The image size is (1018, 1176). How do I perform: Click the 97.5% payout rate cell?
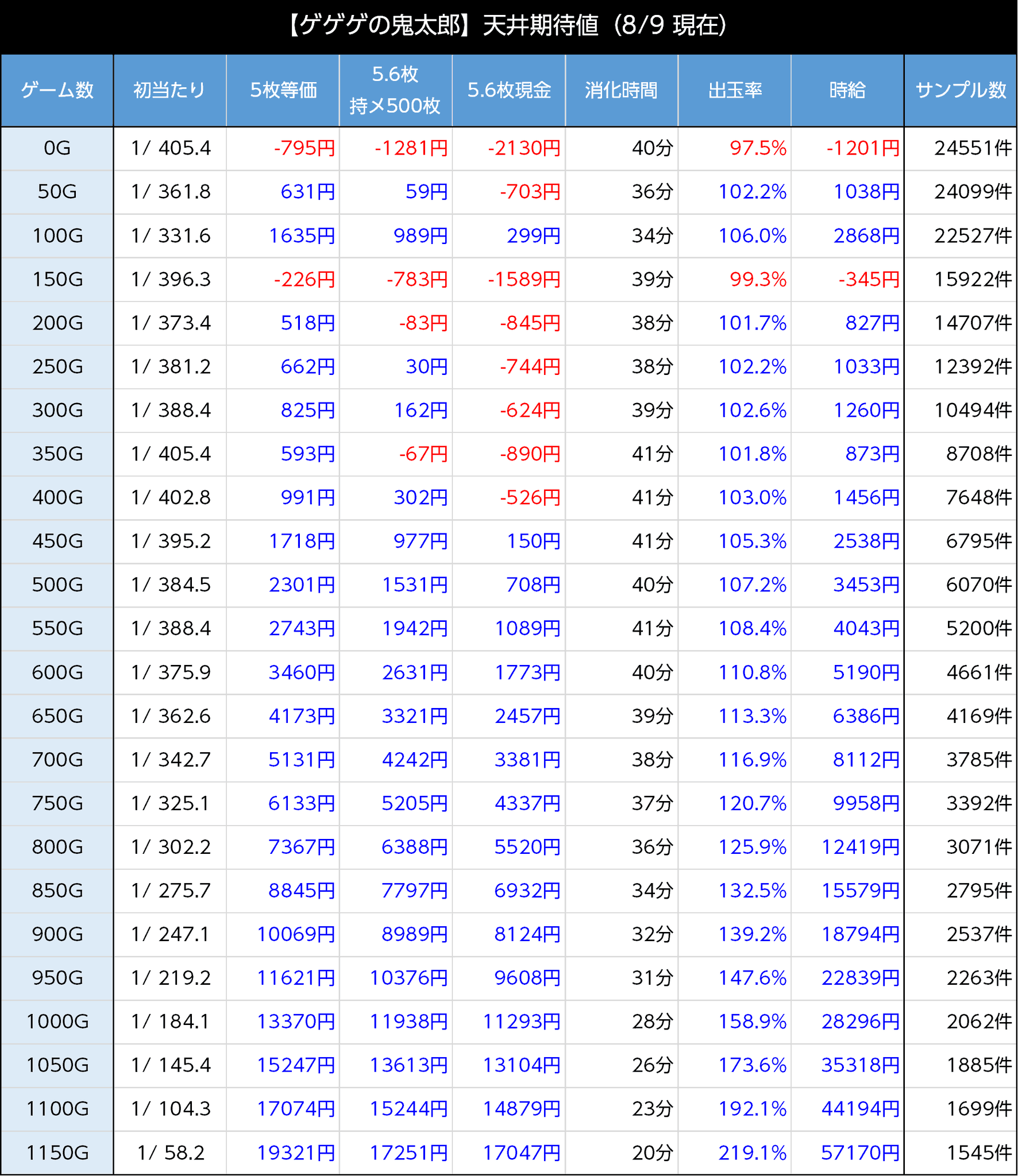[735, 149]
